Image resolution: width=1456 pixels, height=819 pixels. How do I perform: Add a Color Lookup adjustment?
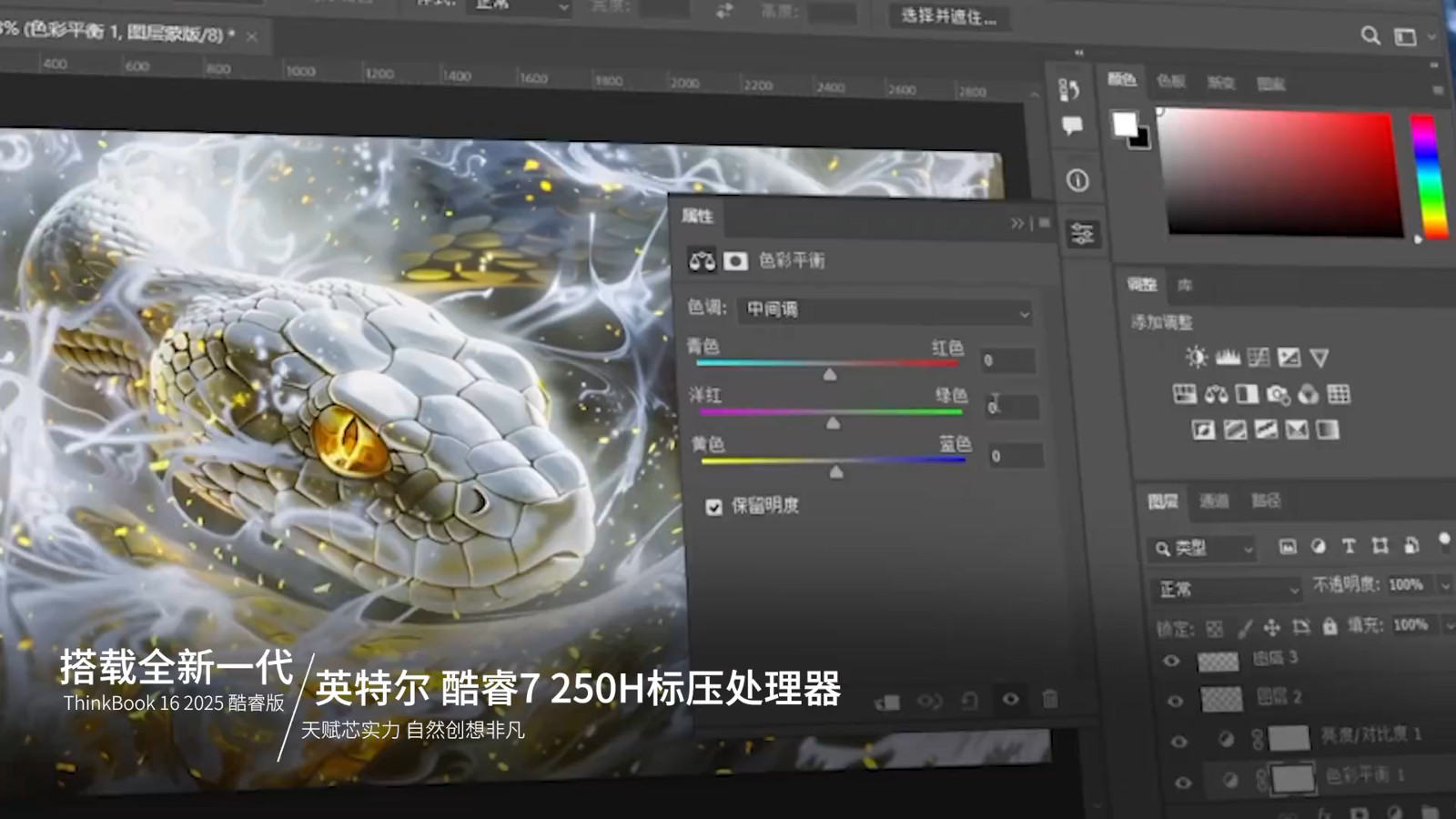pyautogui.click(x=1339, y=394)
